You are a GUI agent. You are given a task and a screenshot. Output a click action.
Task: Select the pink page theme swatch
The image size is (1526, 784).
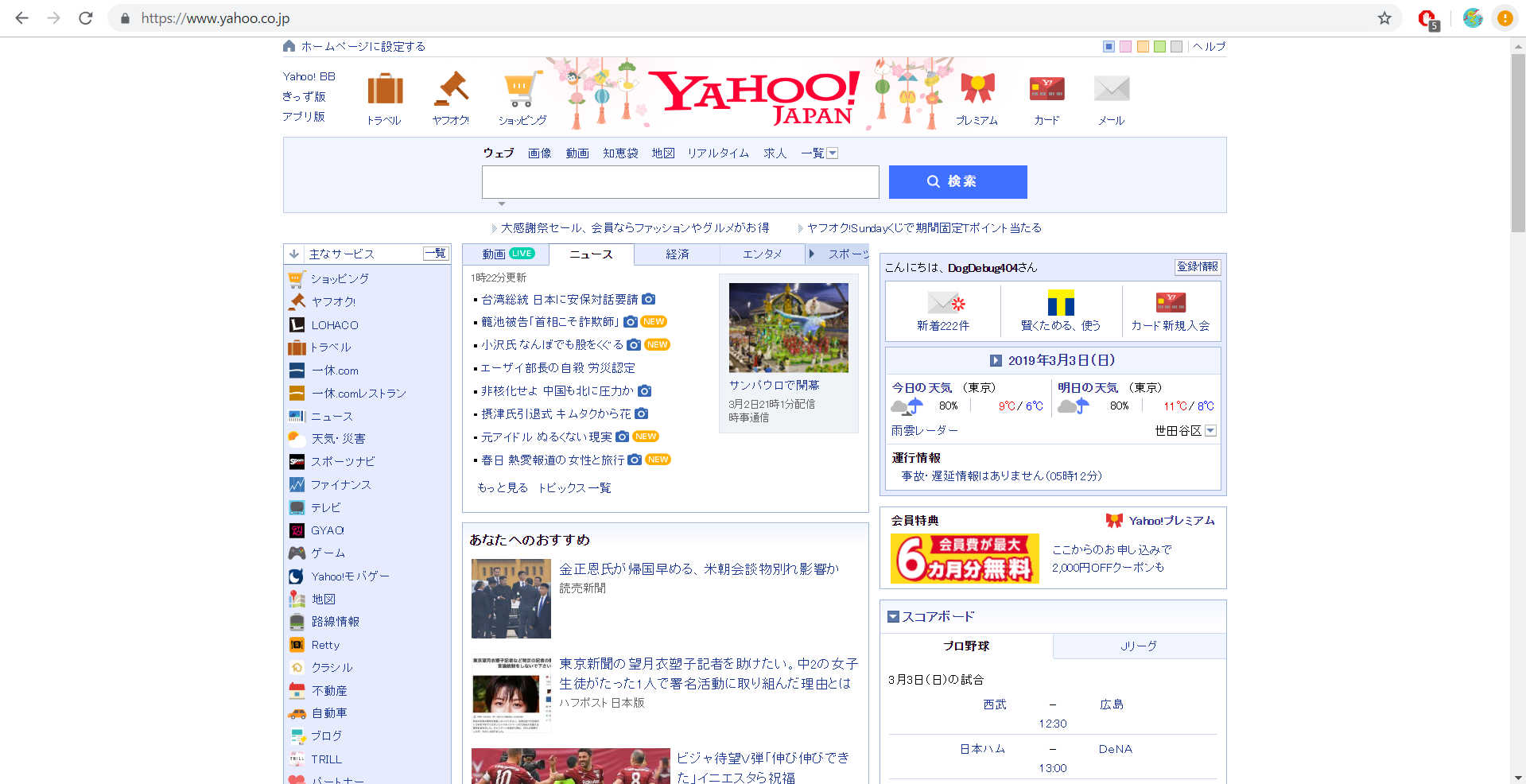[x=1125, y=46]
